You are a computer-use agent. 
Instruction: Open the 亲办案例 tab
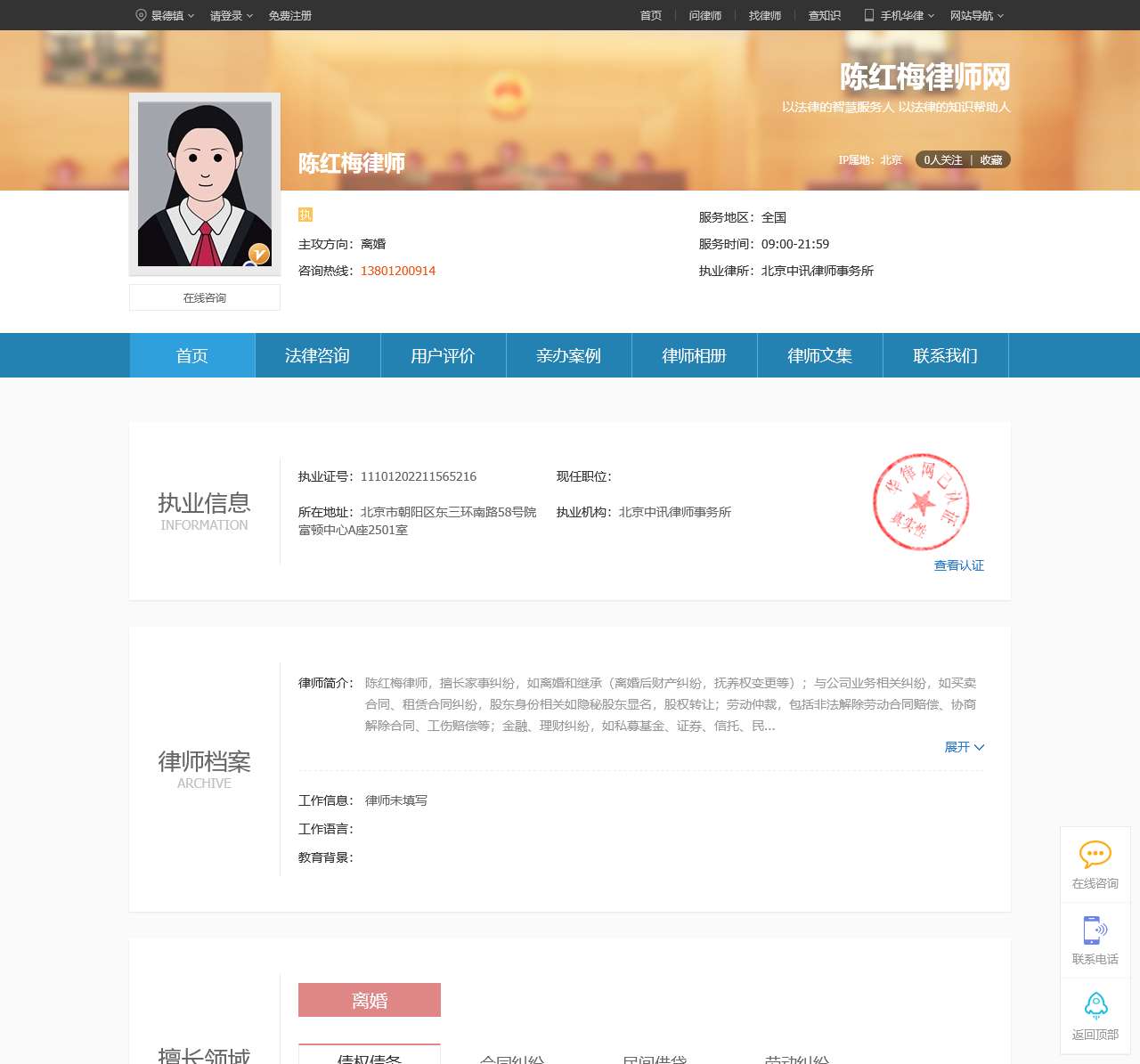568,356
